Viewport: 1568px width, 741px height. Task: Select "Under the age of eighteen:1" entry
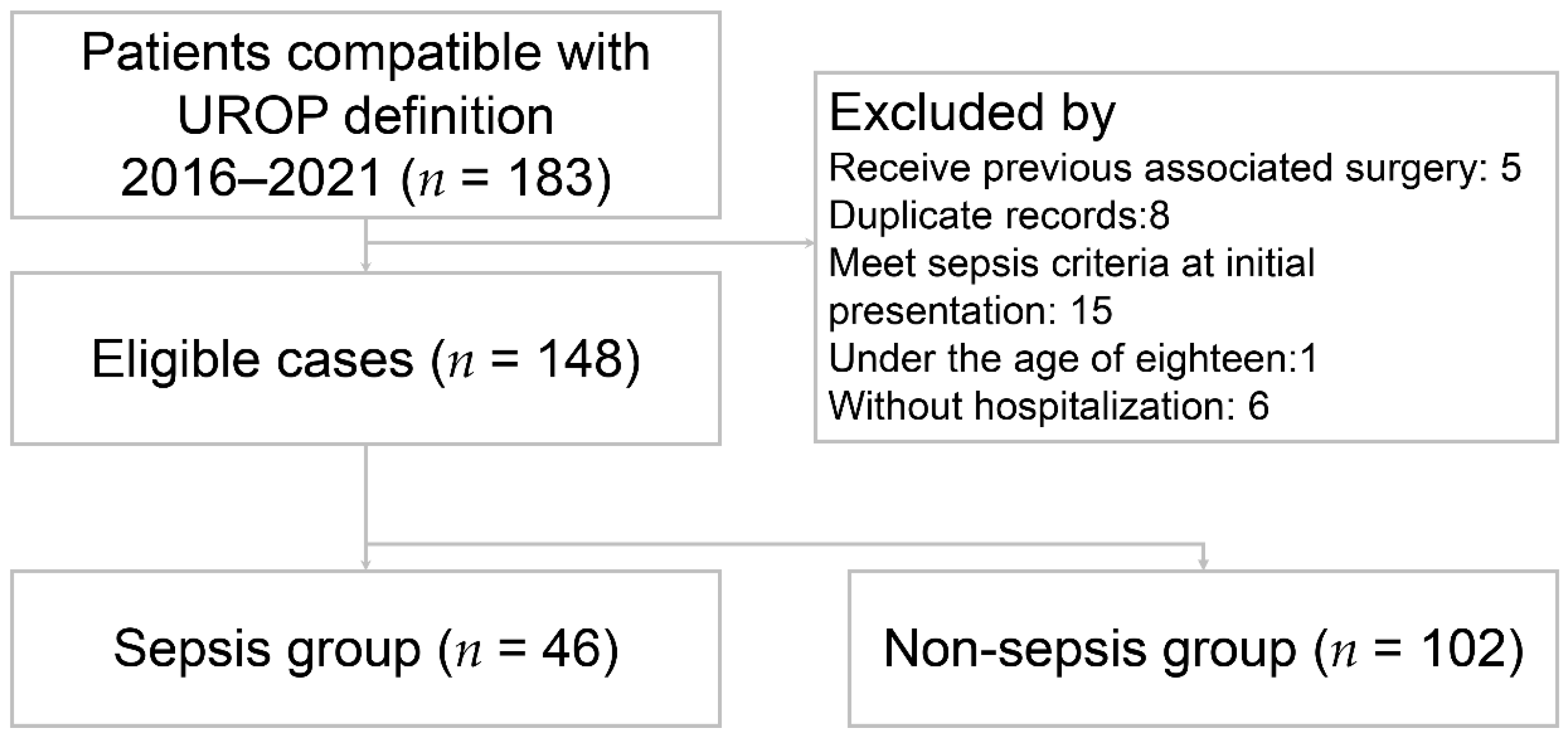click(x=1073, y=358)
